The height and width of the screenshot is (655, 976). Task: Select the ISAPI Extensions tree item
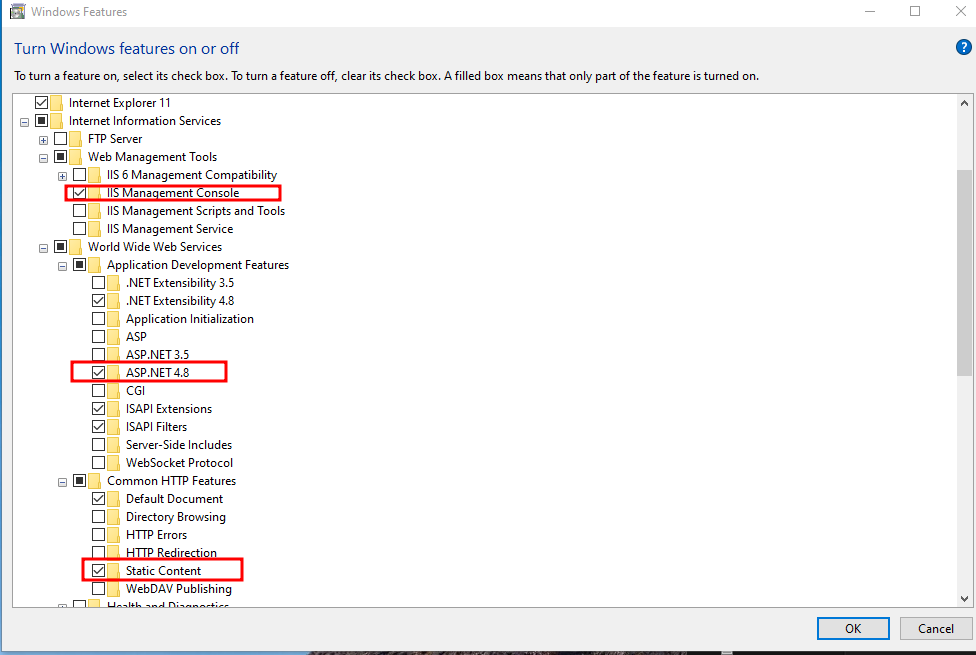click(x=168, y=409)
